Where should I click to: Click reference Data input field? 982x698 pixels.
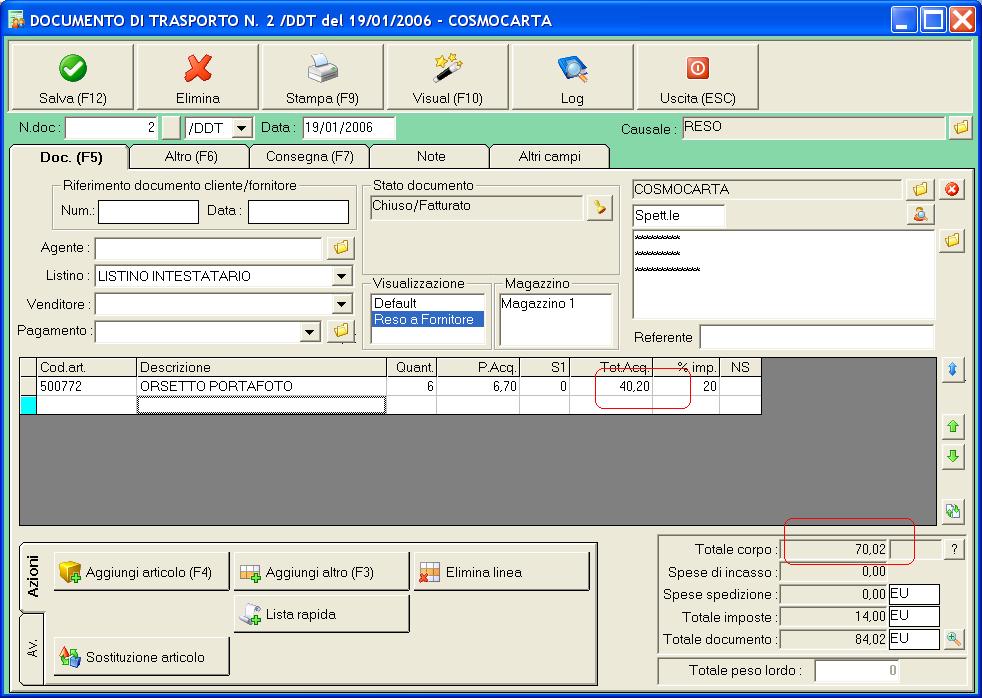pos(298,212)
